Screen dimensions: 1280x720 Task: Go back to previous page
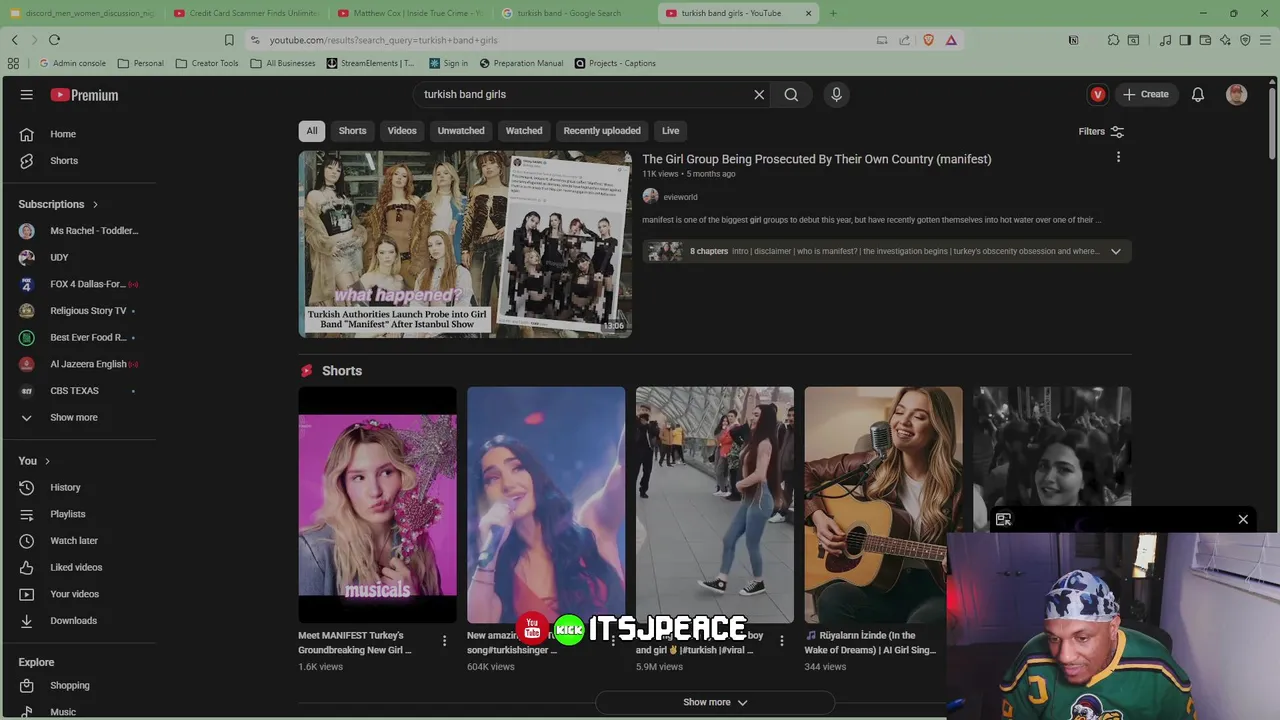pos(14,40)
